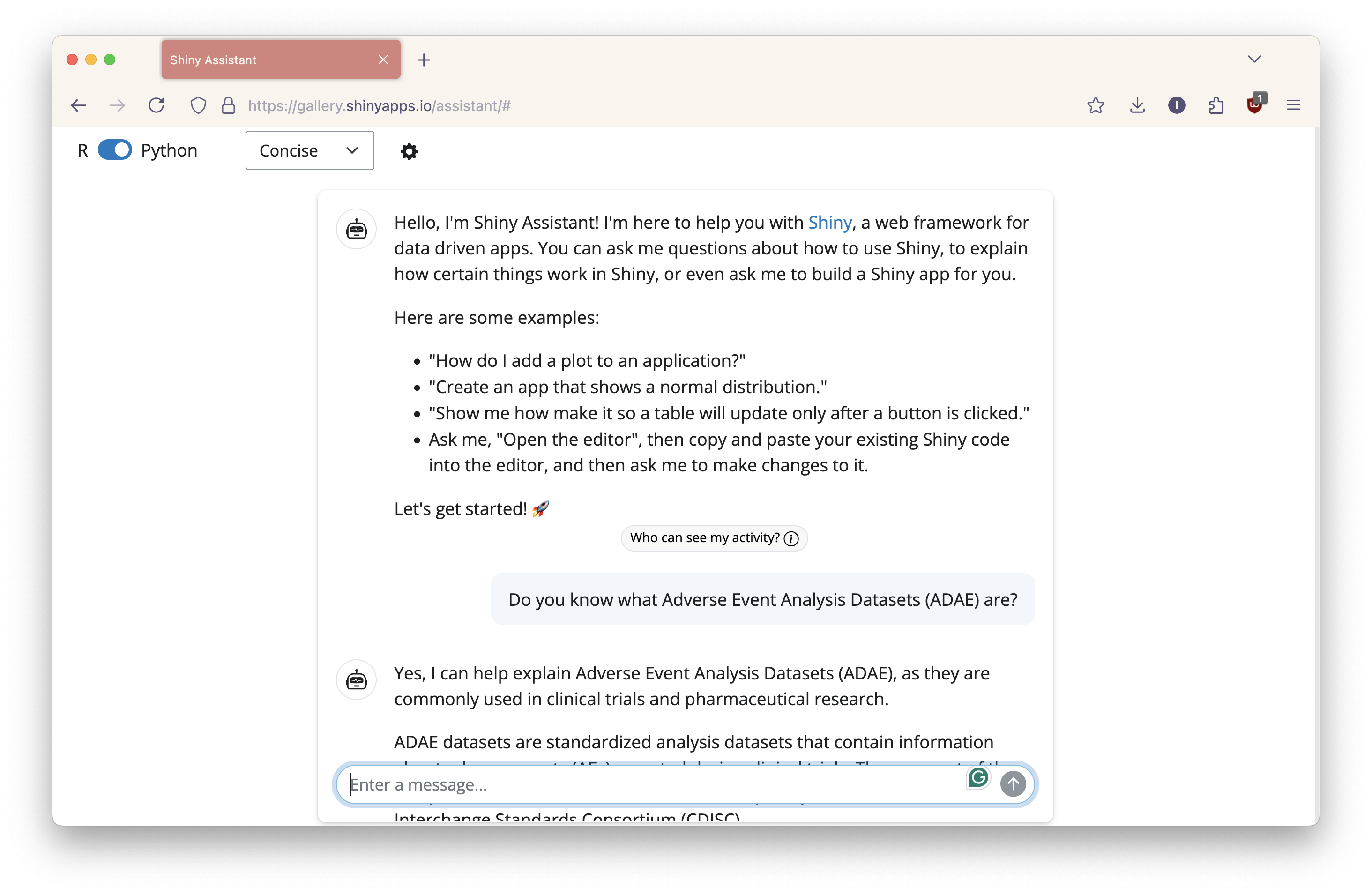
Task: Open a new browser tab
Action: pos(424,60)
